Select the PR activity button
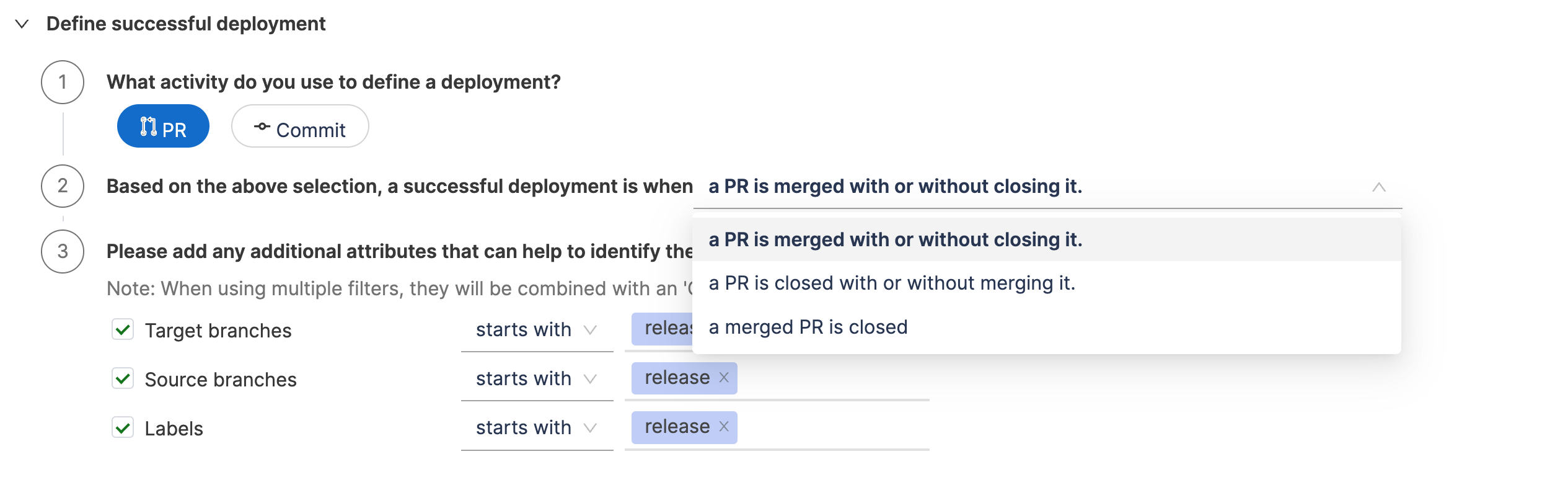 163,127
